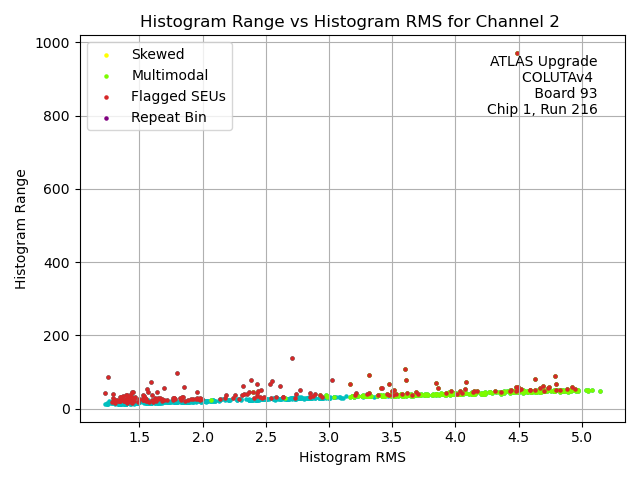Viewport: 640px width, 480px height.
Task: Click the Chip 1, Run 216 annotation
Action: (542, 109)
